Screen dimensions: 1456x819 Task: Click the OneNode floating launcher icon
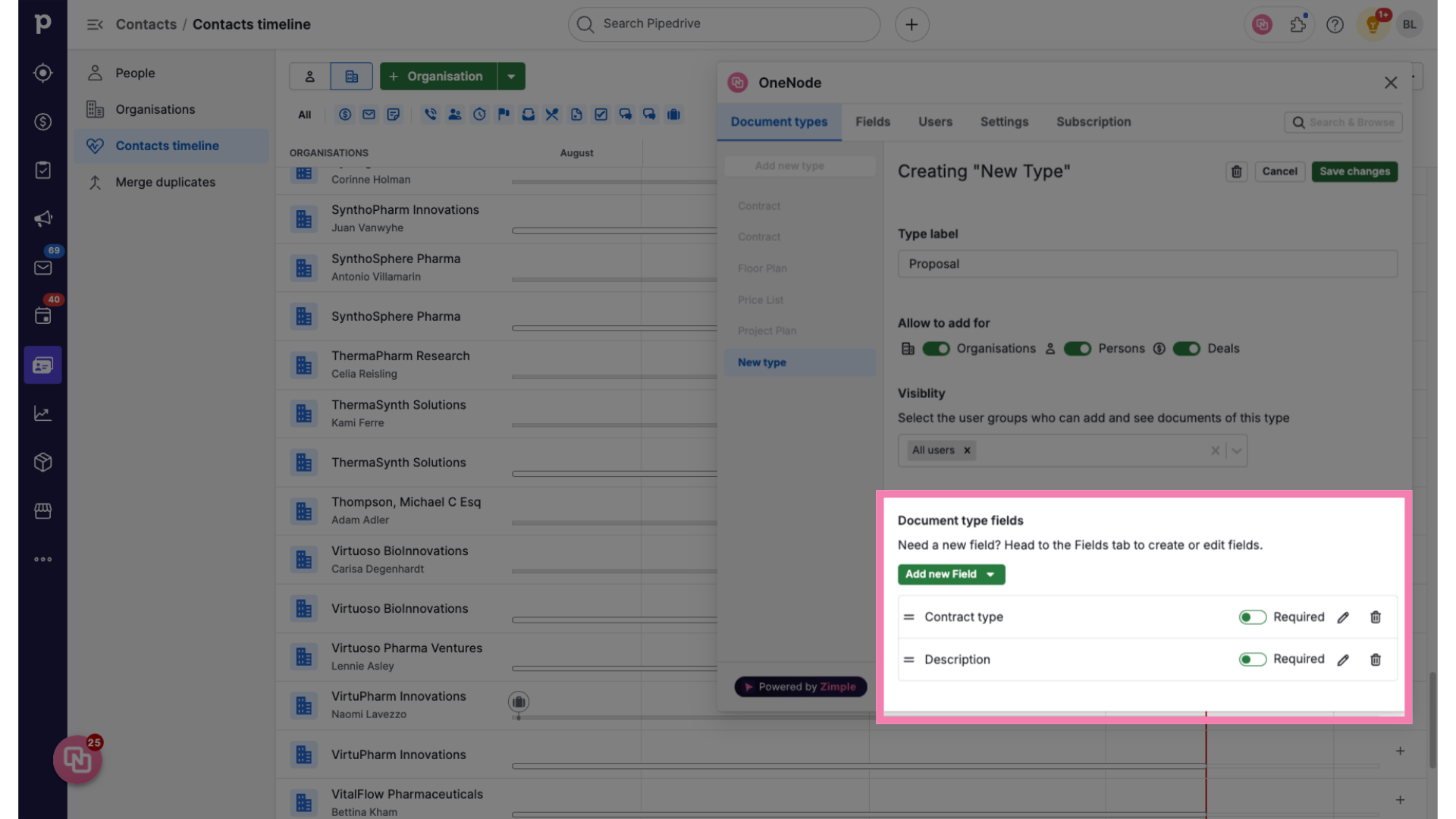pos(77,759)
